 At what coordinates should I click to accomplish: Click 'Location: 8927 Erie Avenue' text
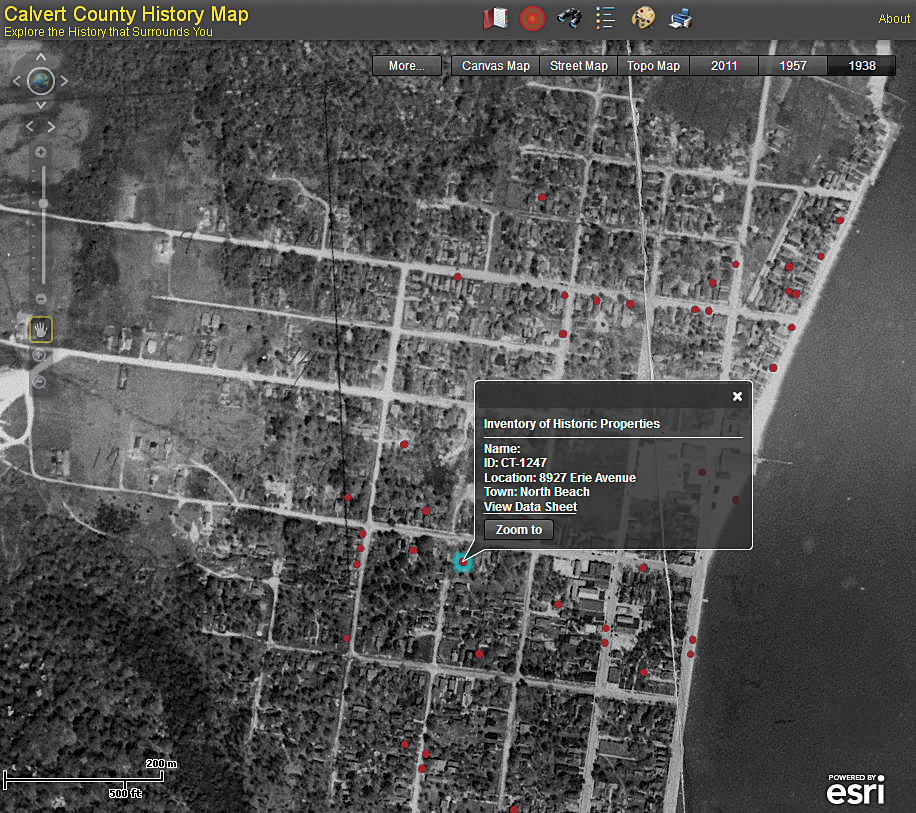[x=560, y=478]
